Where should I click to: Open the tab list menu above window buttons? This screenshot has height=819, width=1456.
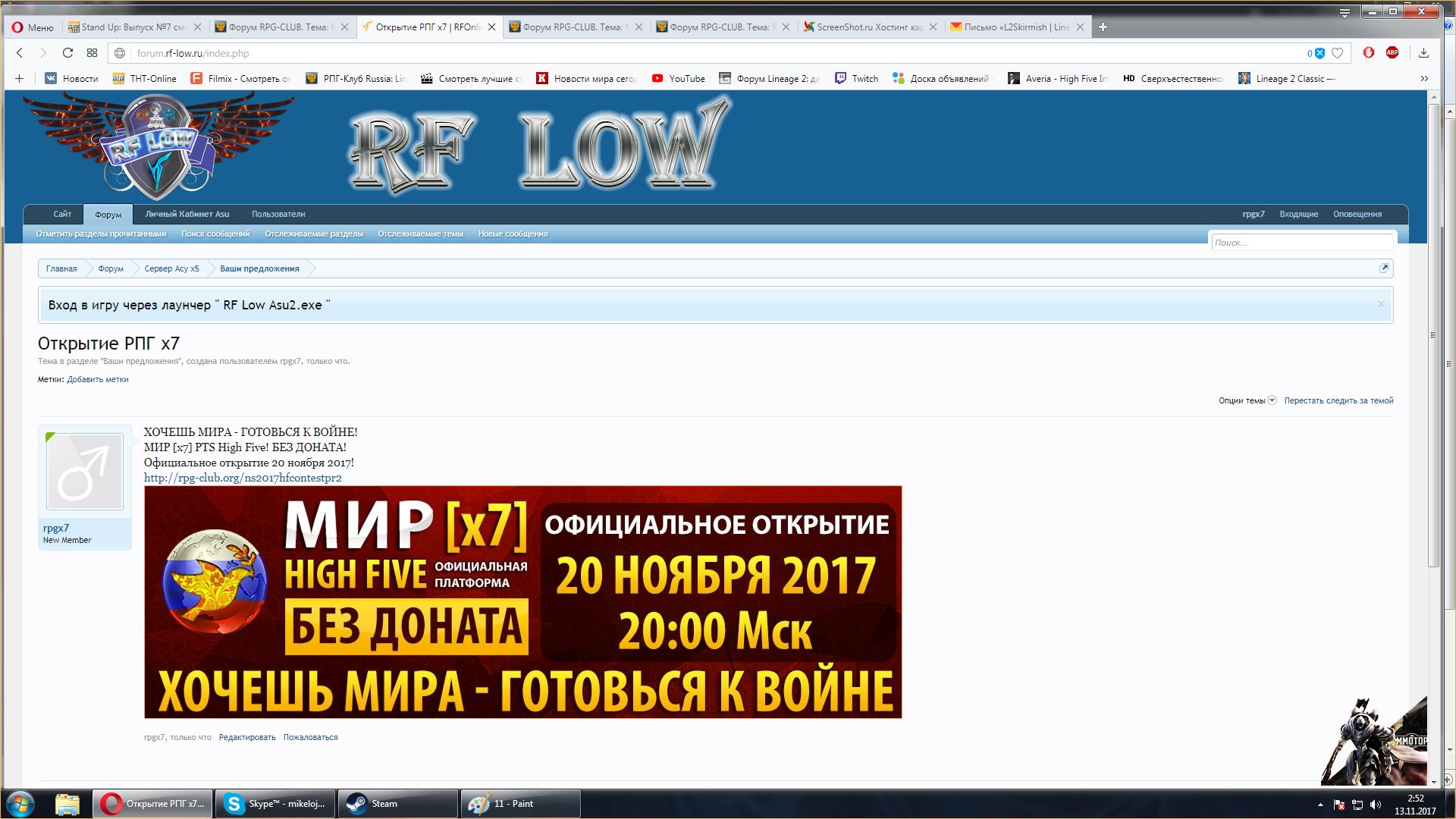1345,13
